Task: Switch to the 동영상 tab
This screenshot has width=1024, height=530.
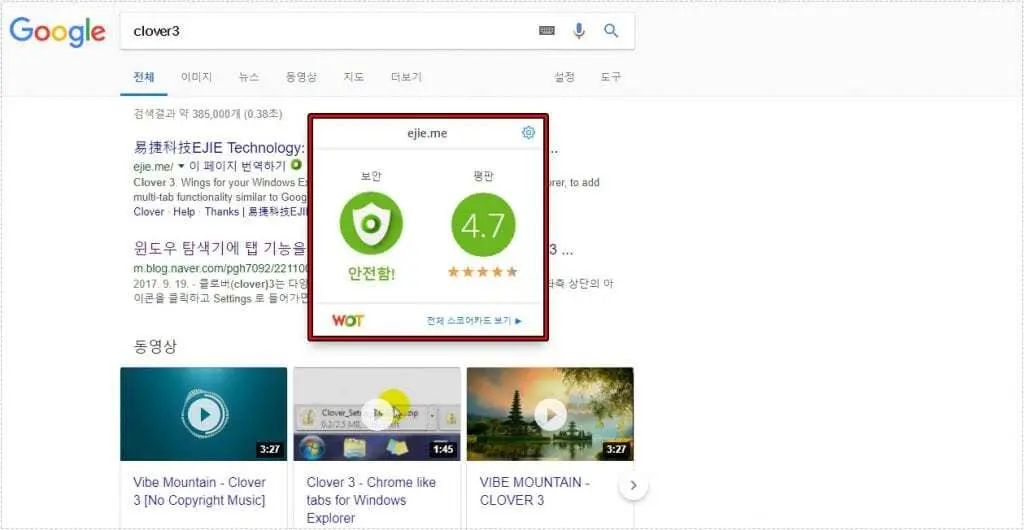Action: click(x=301, y=77)
